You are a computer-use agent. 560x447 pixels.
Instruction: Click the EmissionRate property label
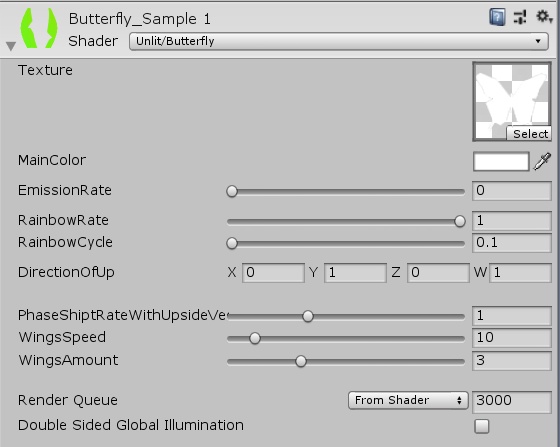tap(65, 190)
